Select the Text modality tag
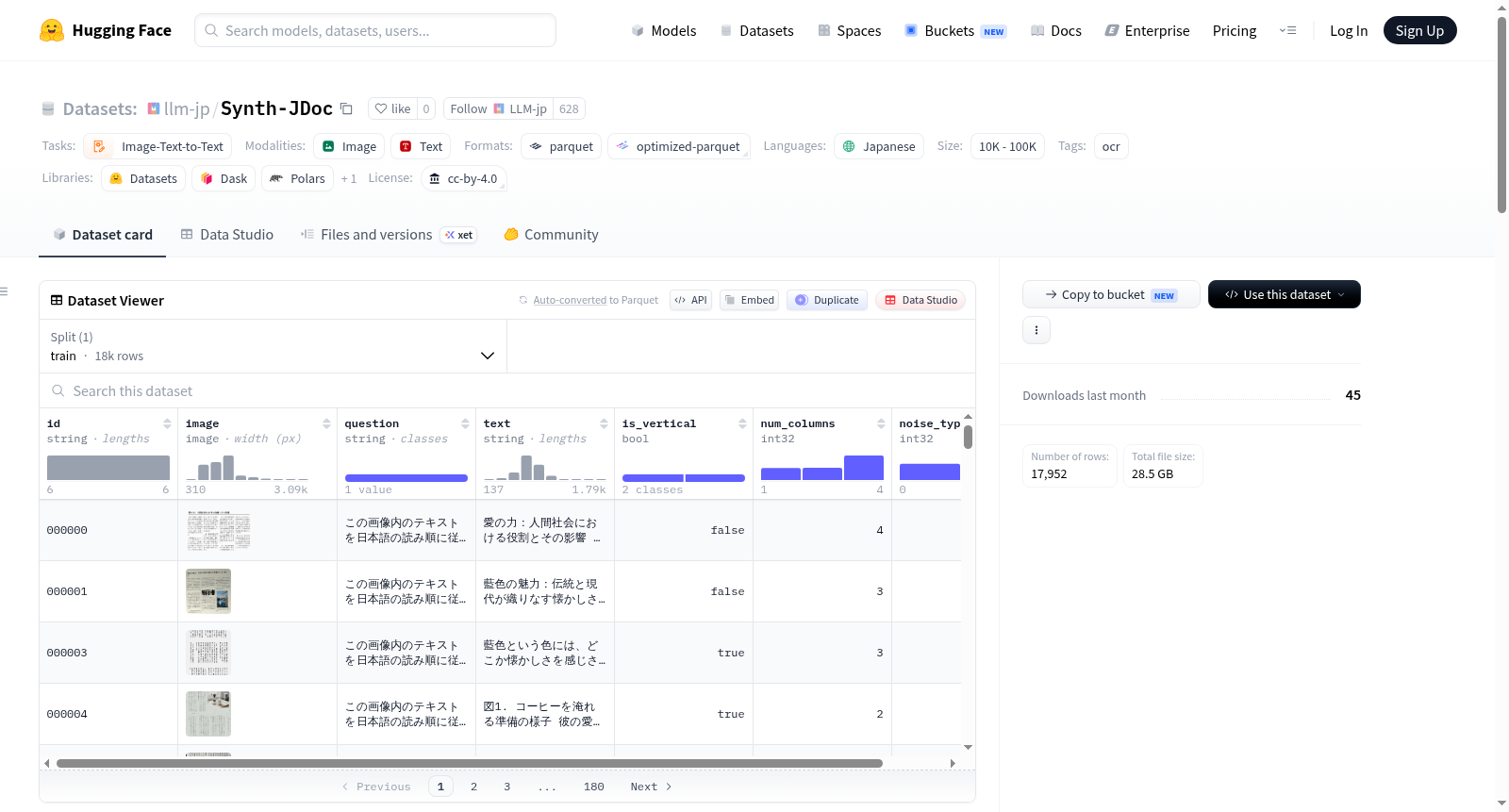 (421, 146)
